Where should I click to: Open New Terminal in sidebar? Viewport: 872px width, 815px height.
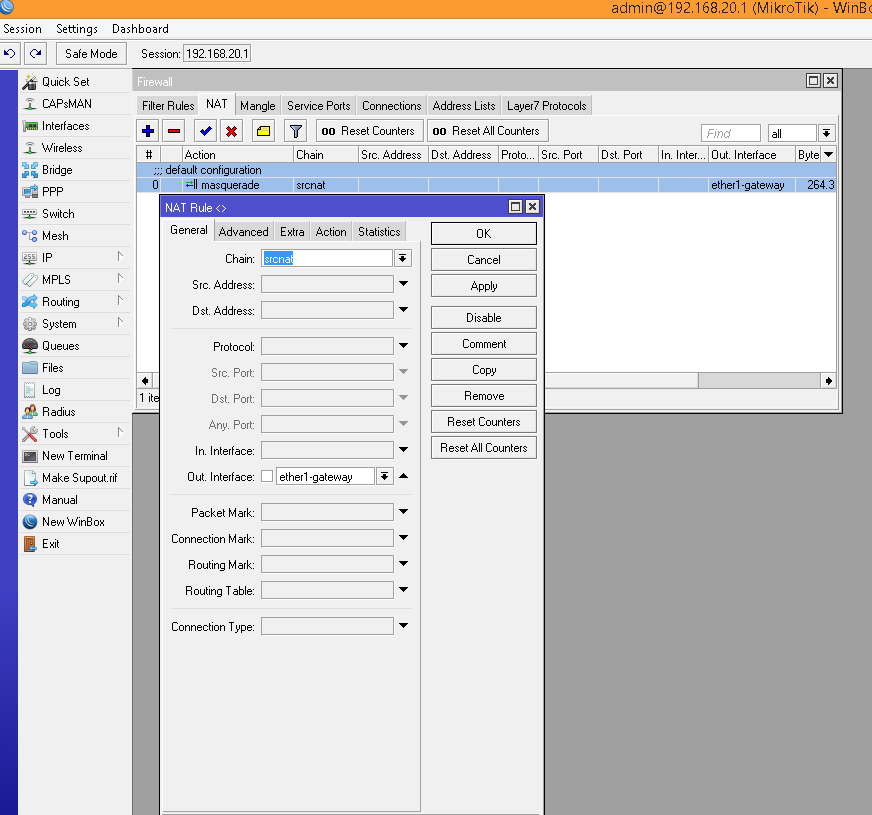coord(76,456)
